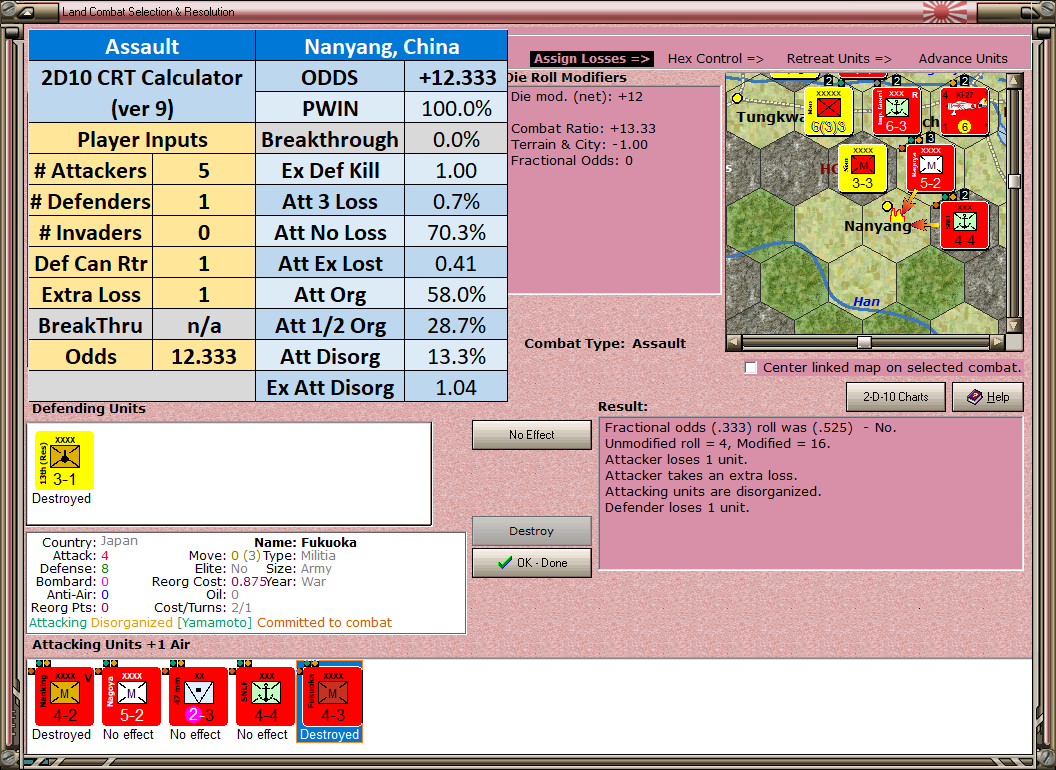
Task: Click the BreakThru n/a cell
Action: [203, 325]
